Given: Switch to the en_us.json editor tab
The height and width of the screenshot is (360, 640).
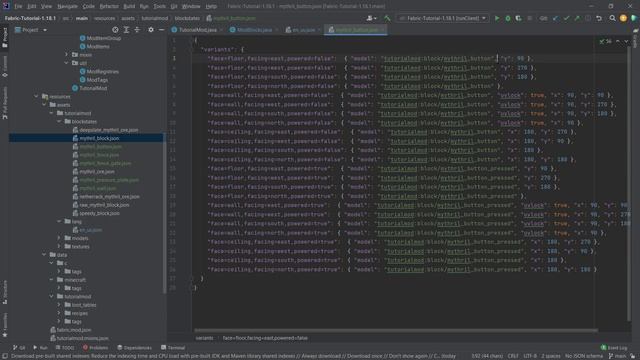Looking at the screenshot, I should (x=303, y=30).
